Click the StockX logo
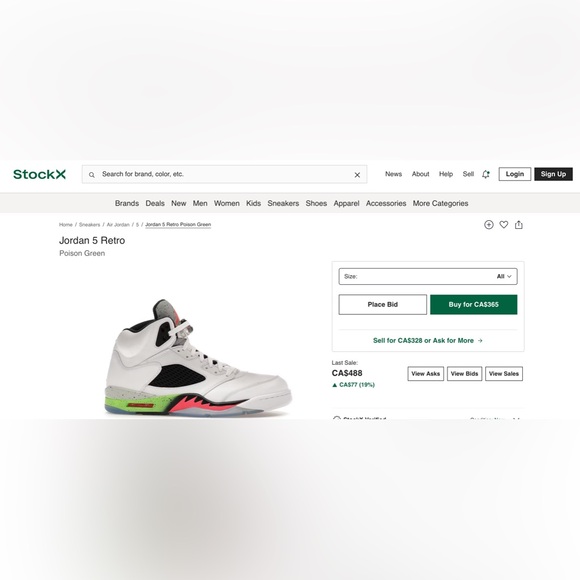 [x=40, y=174]
